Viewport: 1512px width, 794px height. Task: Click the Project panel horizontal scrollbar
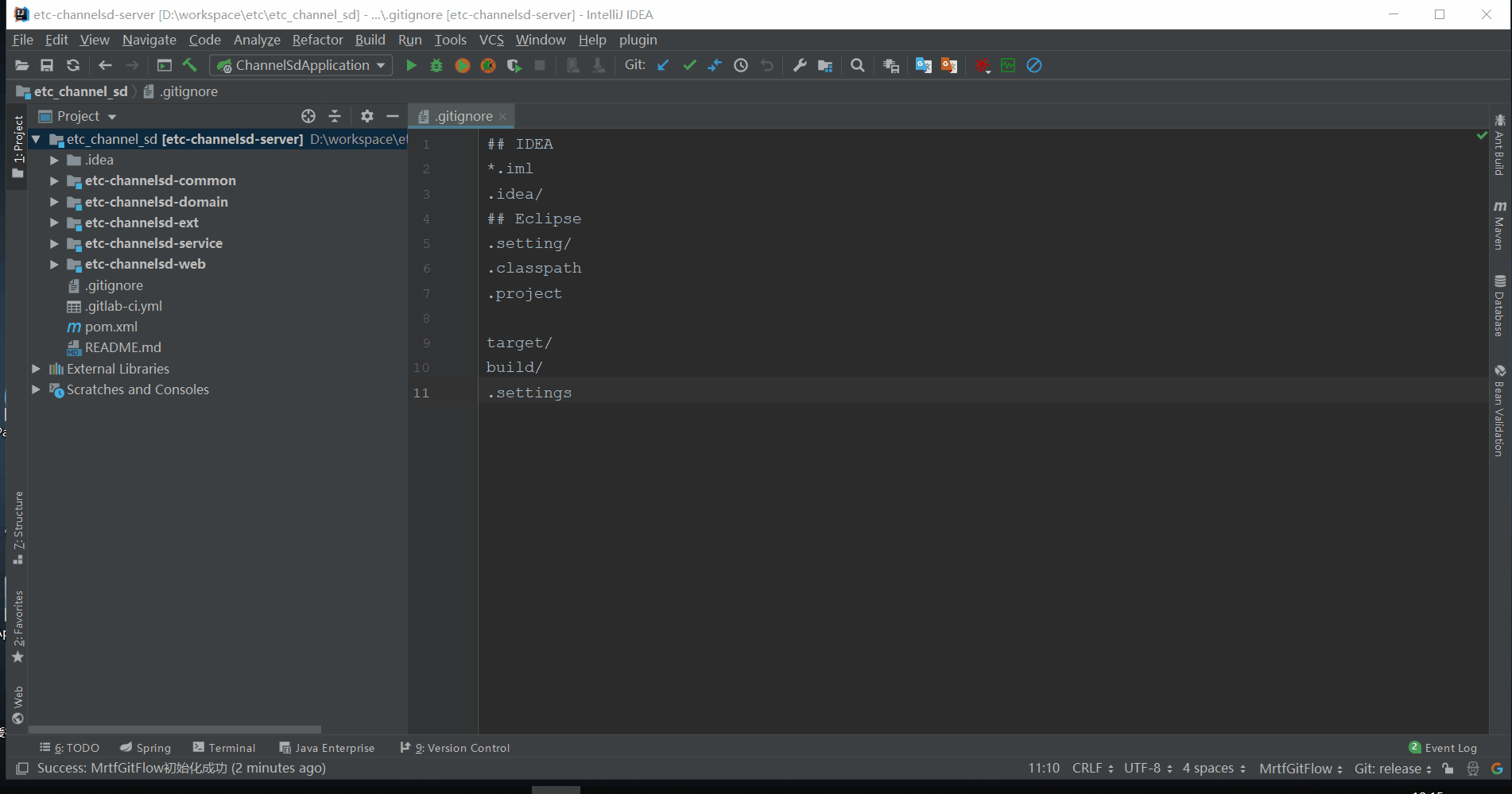pyautogui.click(x=175, y=729)
